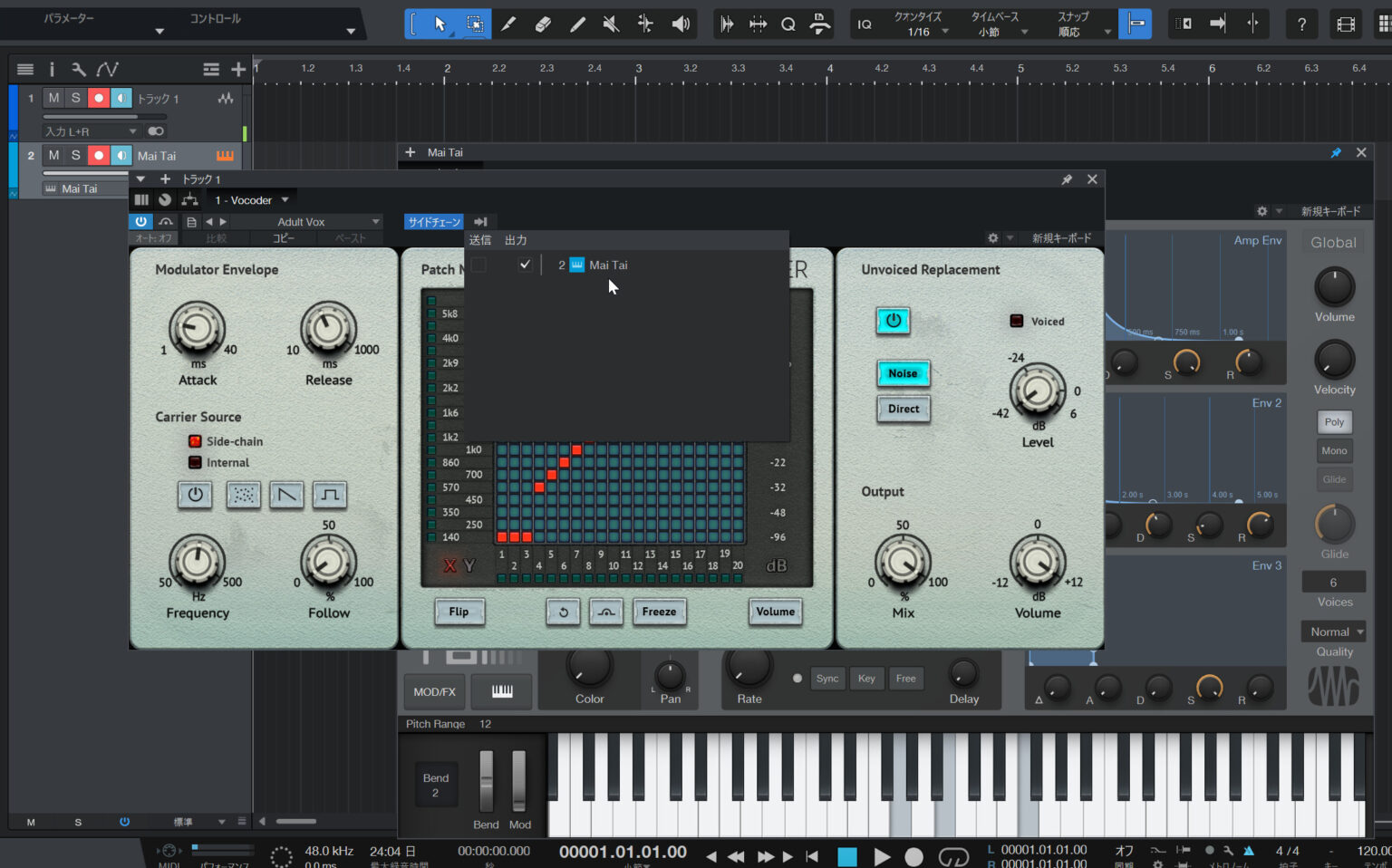Viewport: 1392px width, 868px height.
Task: Open the Vocoder settings gear icon
Action: pos(992,237)
